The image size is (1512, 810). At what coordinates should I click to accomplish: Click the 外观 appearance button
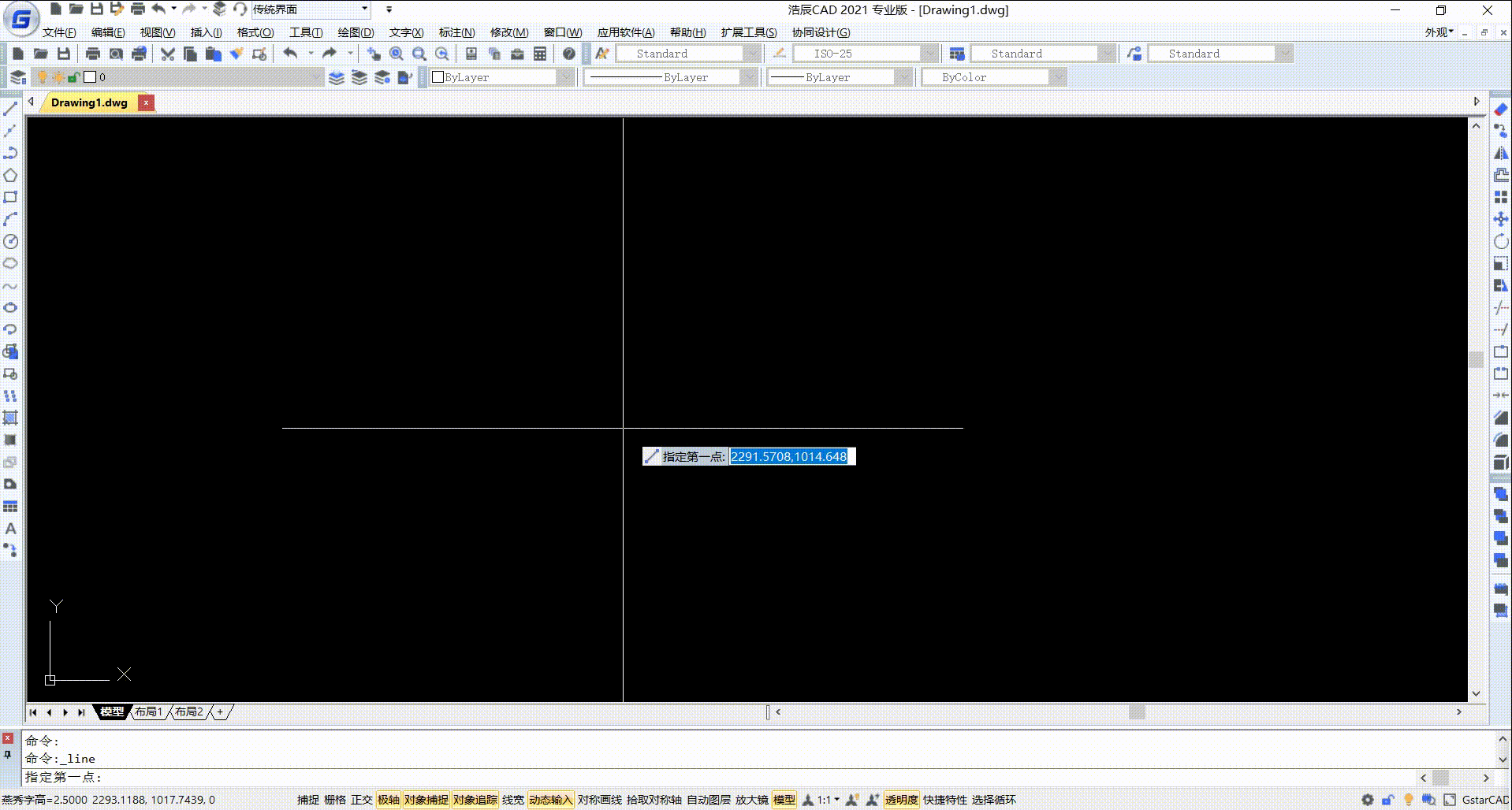pyautogui.click(x=1439, y=32)
